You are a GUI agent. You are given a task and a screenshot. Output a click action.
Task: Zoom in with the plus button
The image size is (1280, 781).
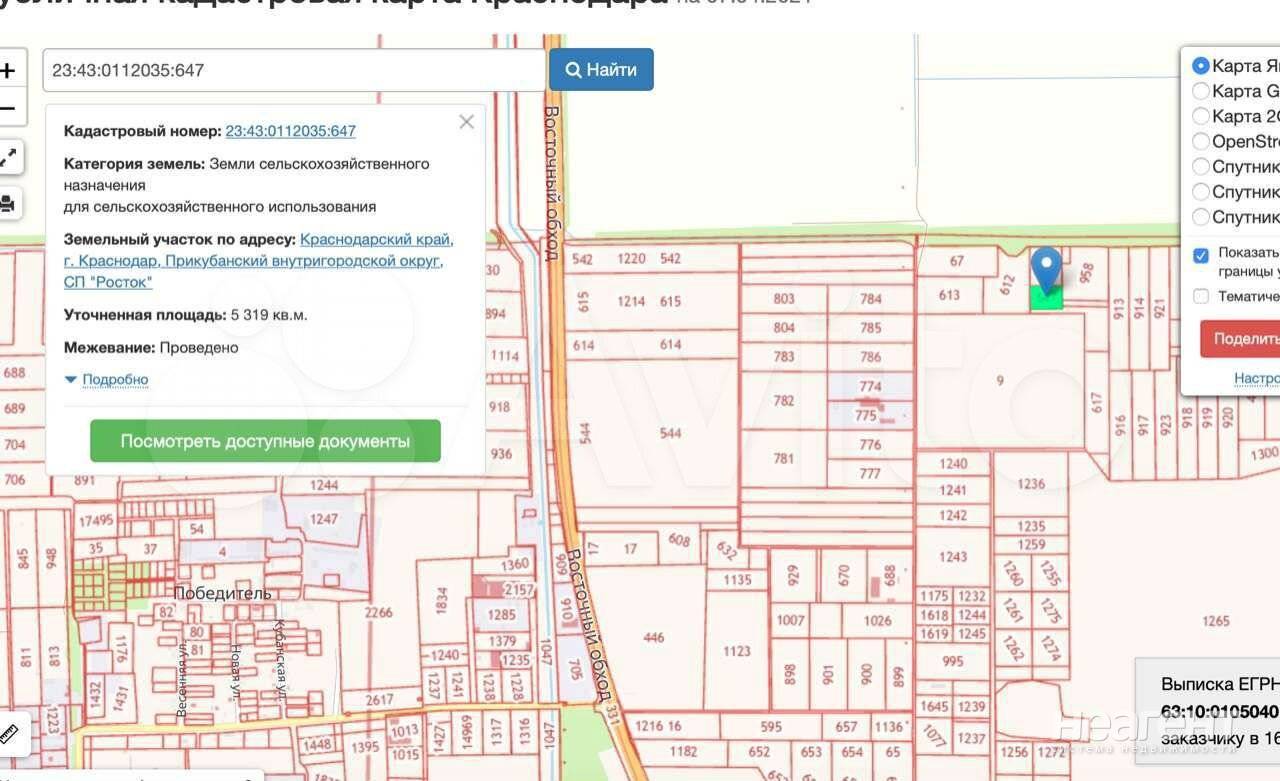pos(8,71)
